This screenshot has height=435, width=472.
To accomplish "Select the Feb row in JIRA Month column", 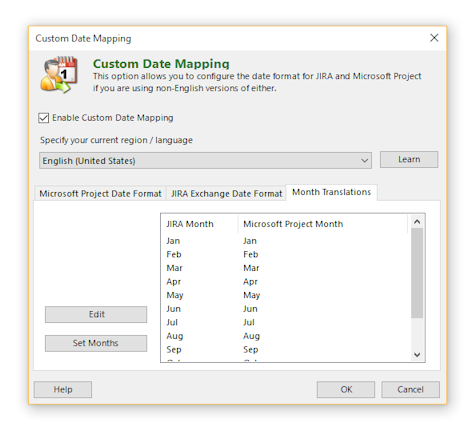I will (x=174, y=254).
